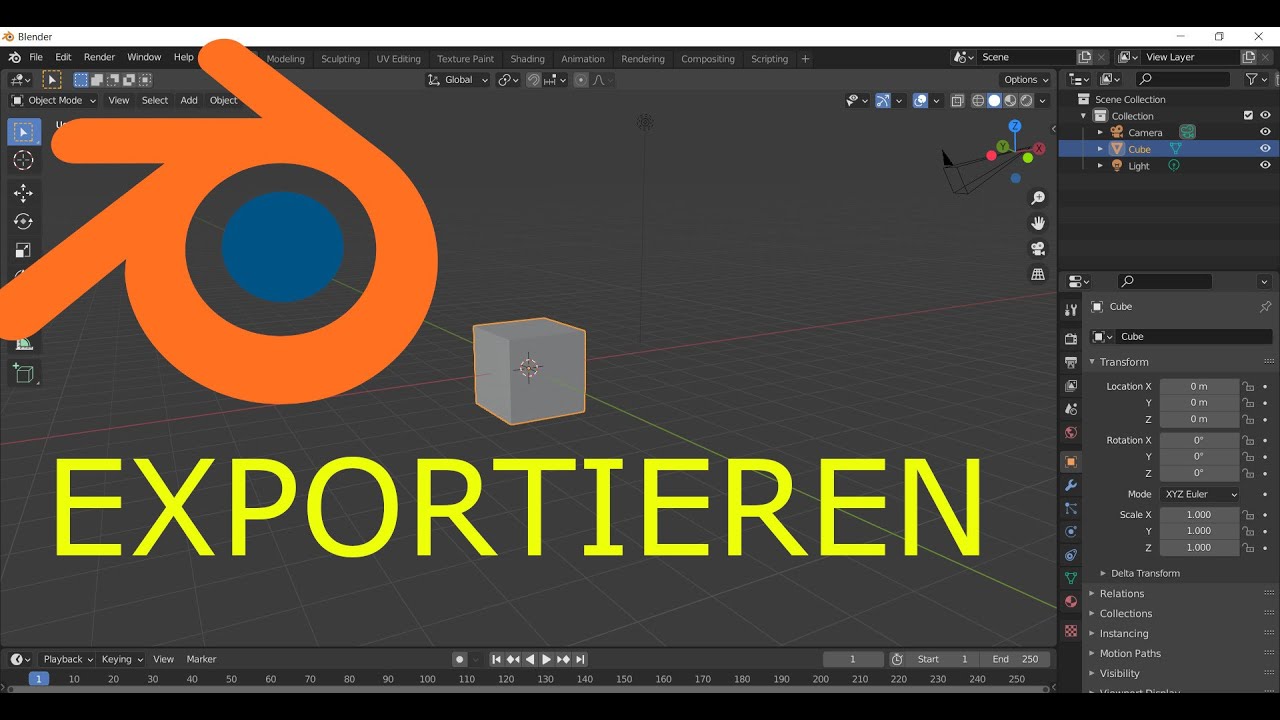Select the Select Box tool
The height and width of the screenshot is (720, 1280).
click(x=24, y=132)
